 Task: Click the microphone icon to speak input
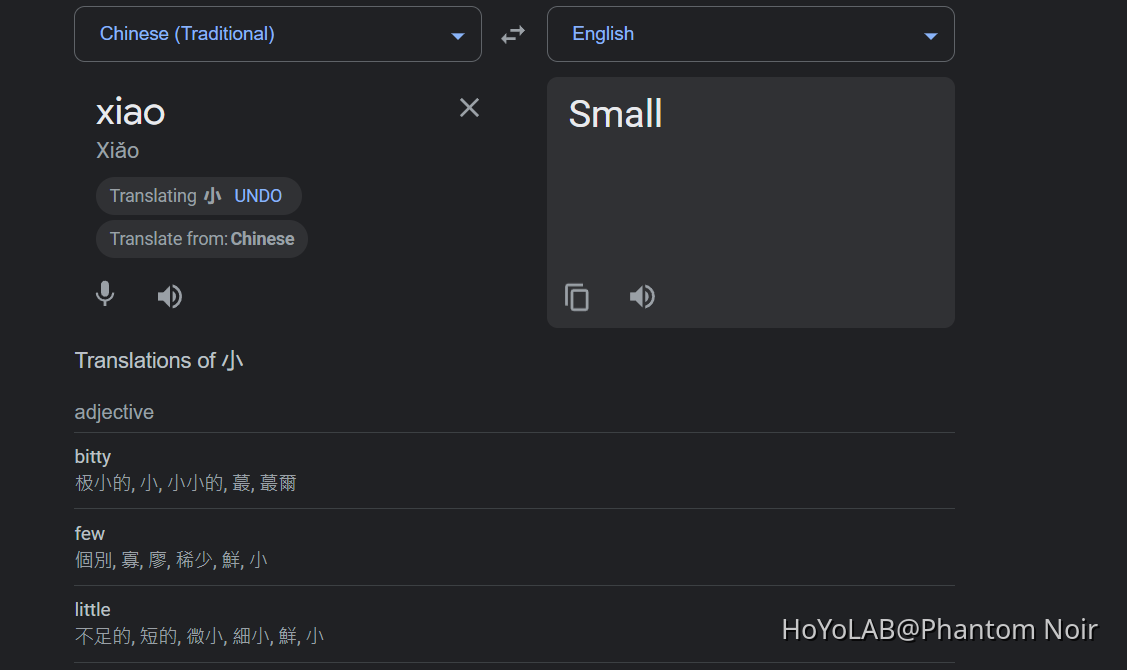pyautogui.click(x=105, y=295)
